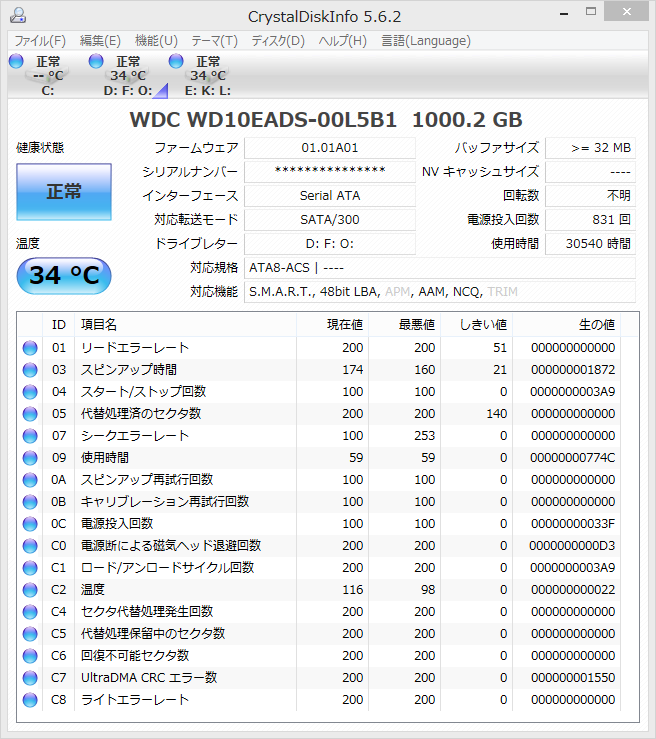Click the ファームウェア value field

click(329, 148)
